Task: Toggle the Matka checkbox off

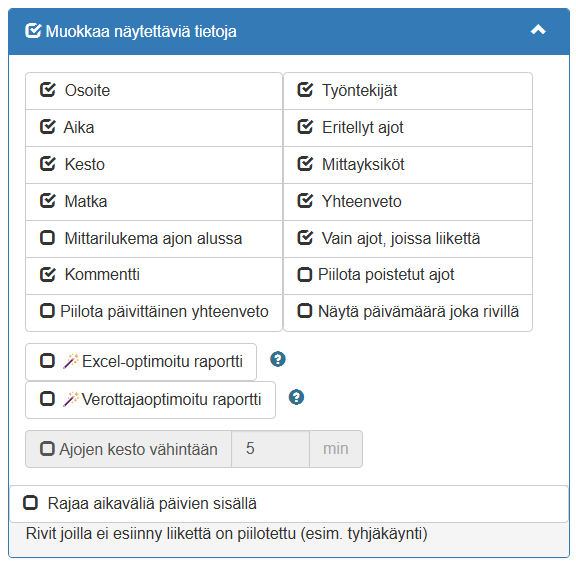Action: coord(47,201)
